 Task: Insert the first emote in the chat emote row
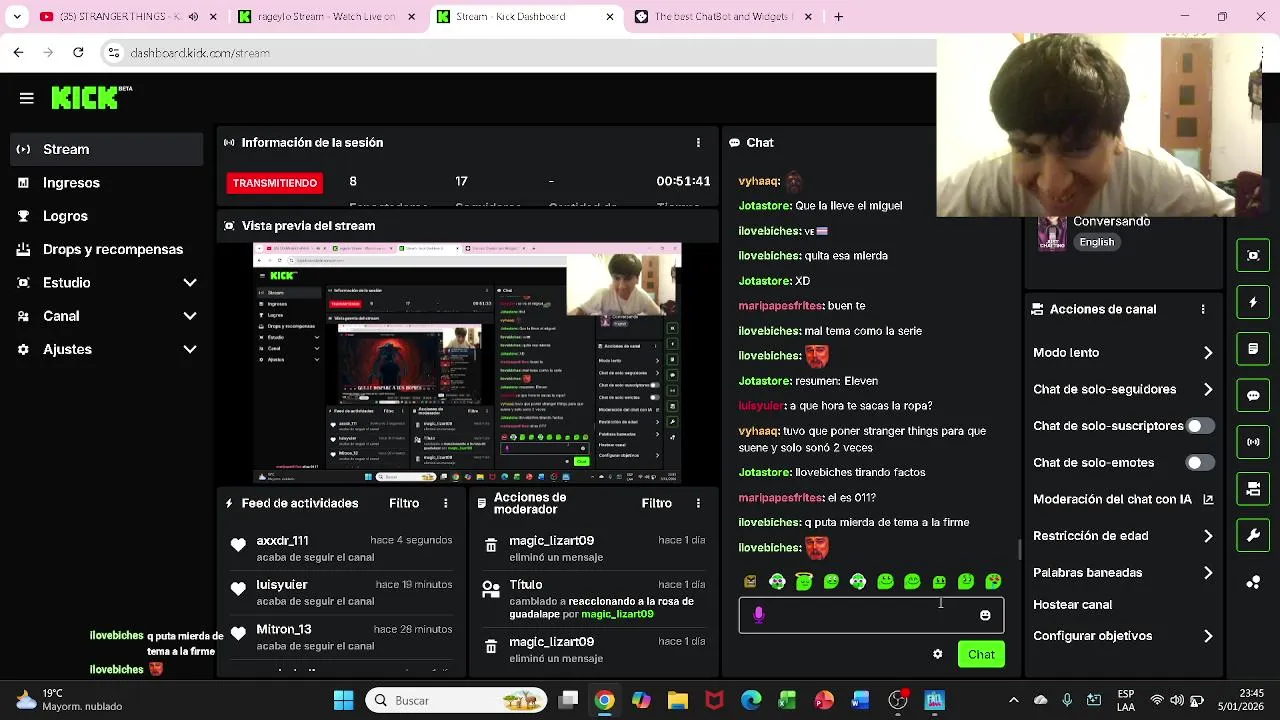coord(750,581)
